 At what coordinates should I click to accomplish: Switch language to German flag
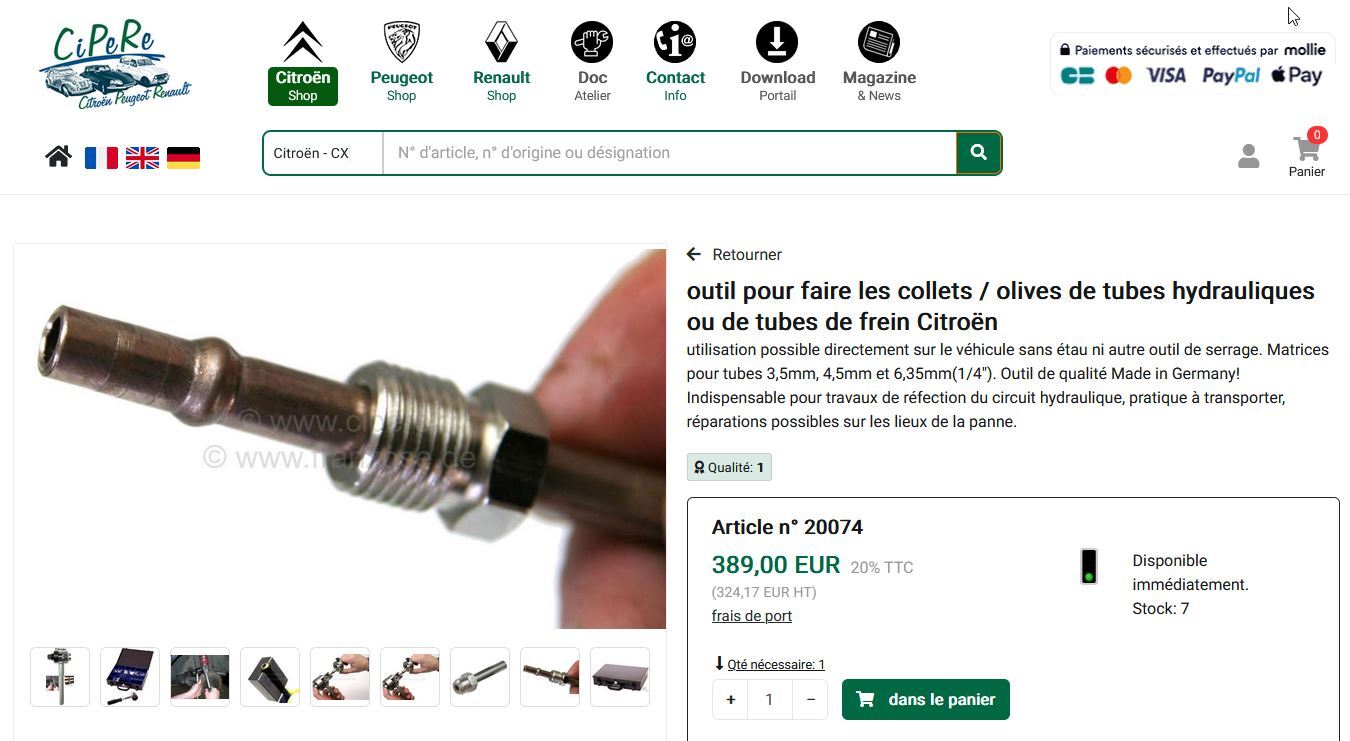pyautogui.click(x=183, y=157)
